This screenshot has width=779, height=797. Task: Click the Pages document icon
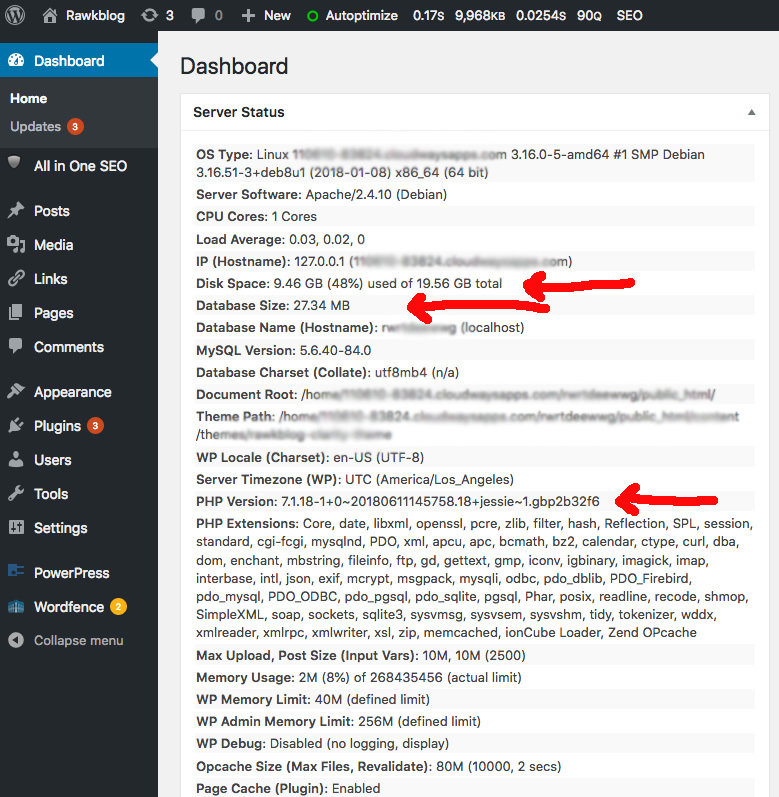(16, 312)
